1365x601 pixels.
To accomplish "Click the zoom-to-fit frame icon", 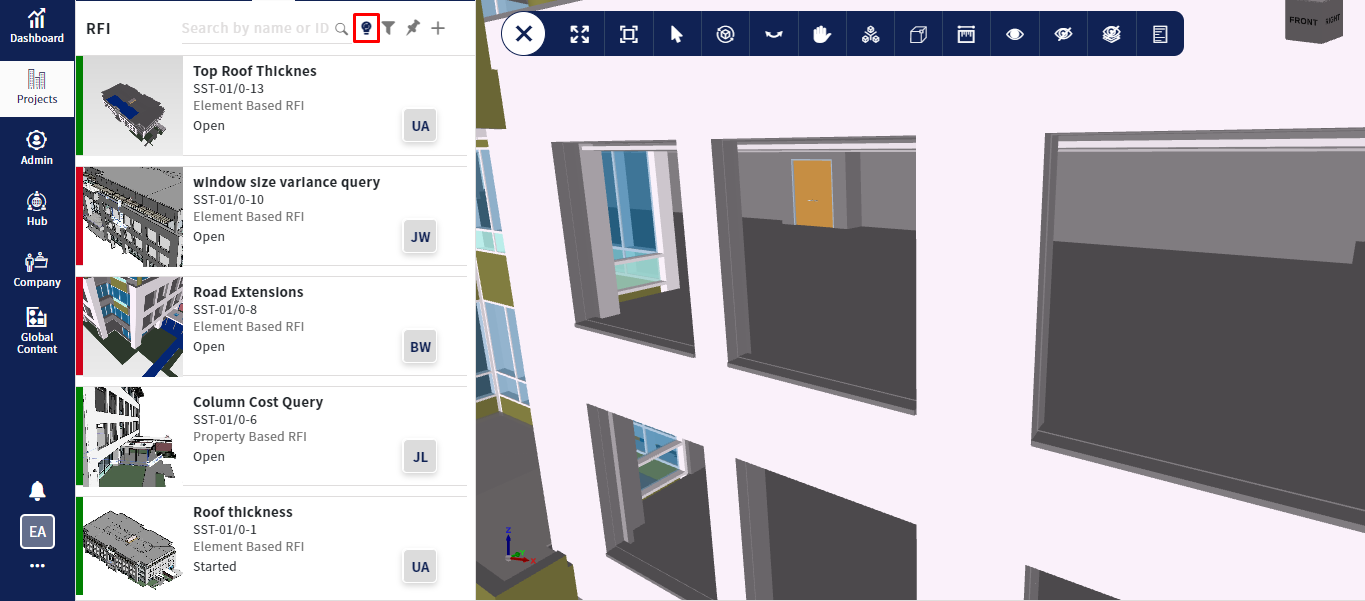I will click(628, 34).
